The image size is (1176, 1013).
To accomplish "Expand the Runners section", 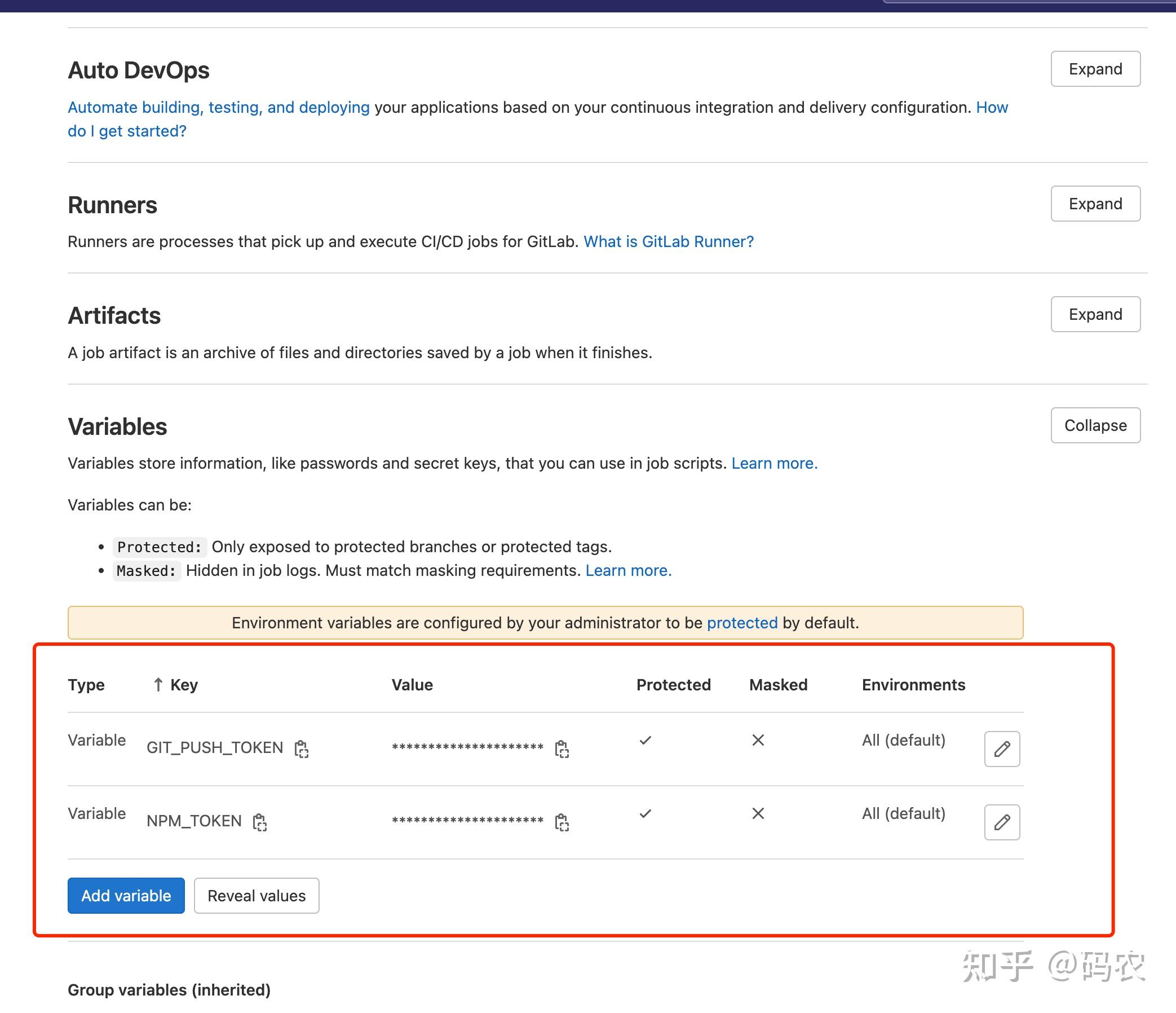I will (1095, 203).
